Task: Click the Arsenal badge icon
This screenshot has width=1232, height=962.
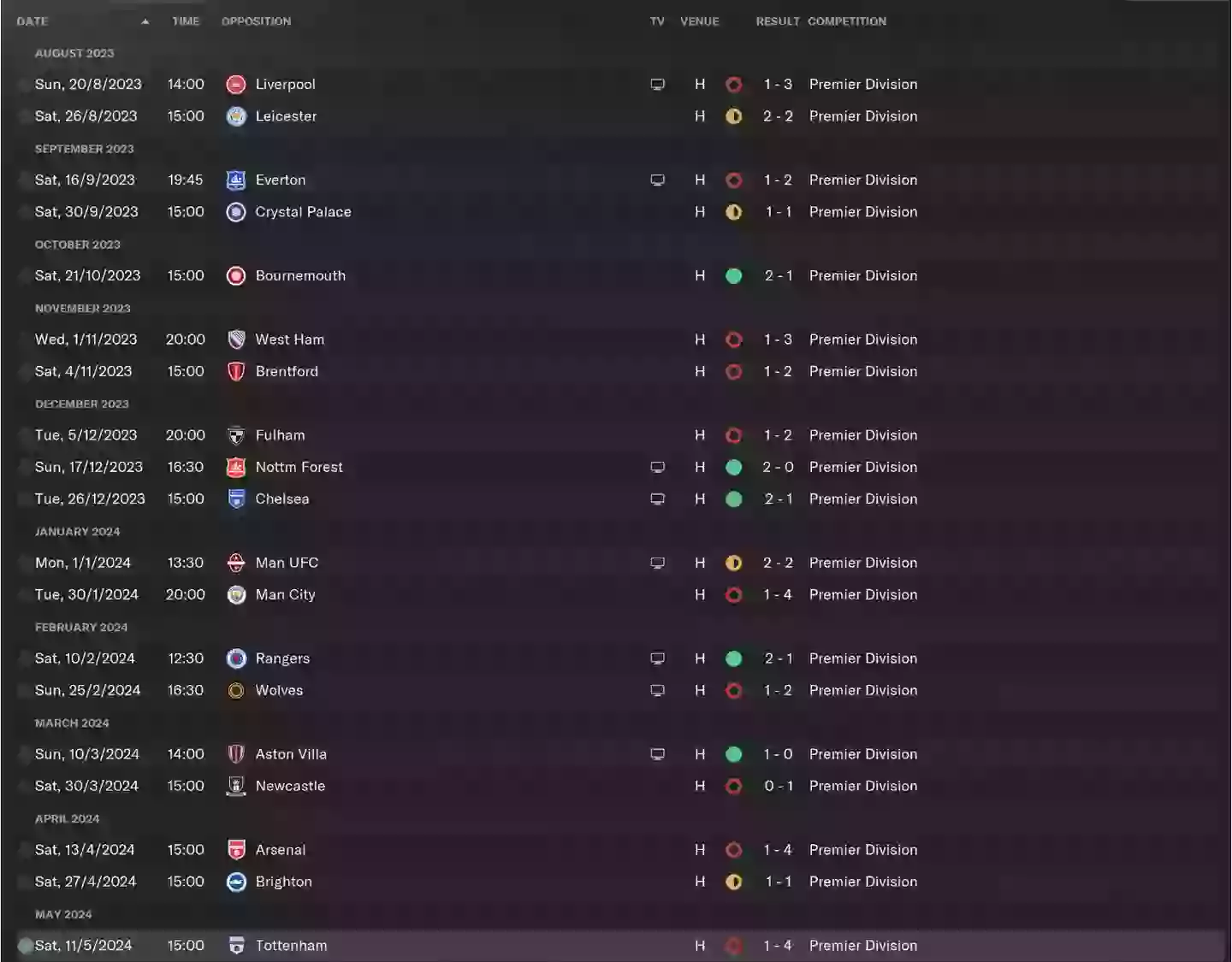Action: click(x=236, y=850)
